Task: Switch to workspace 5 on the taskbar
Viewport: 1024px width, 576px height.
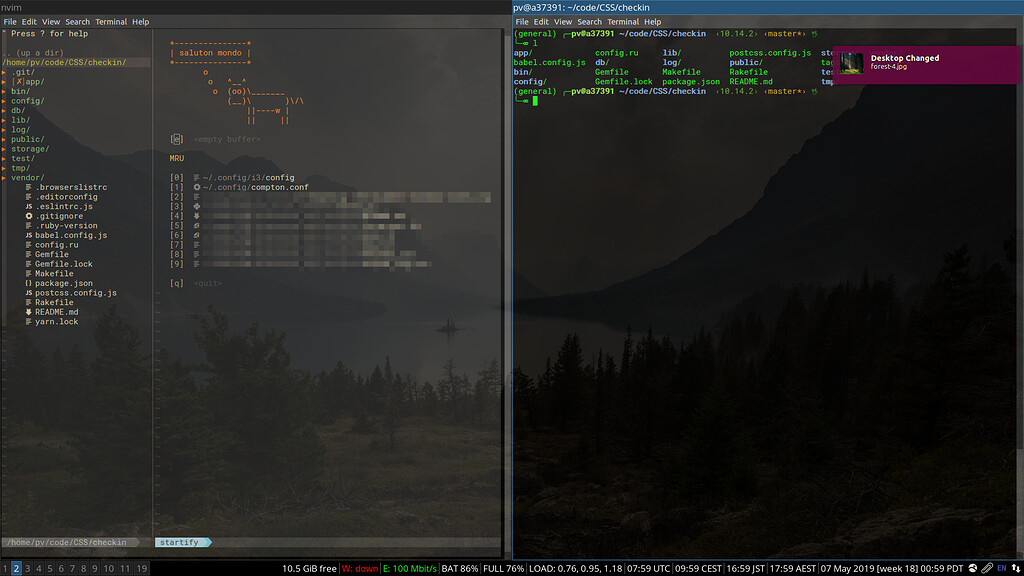Action: click(50, 568)
